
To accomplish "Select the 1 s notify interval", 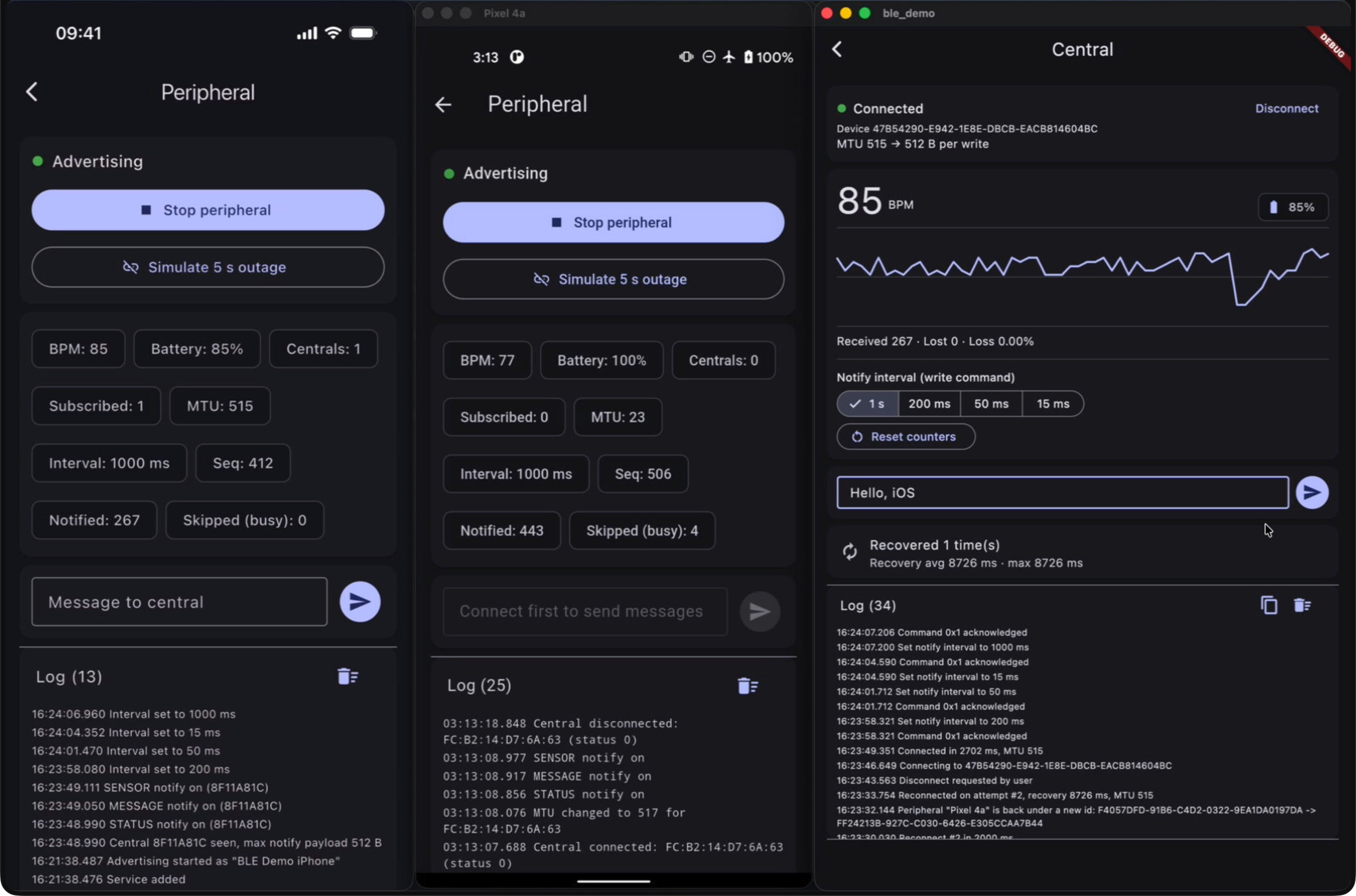I will coord(868,404).
